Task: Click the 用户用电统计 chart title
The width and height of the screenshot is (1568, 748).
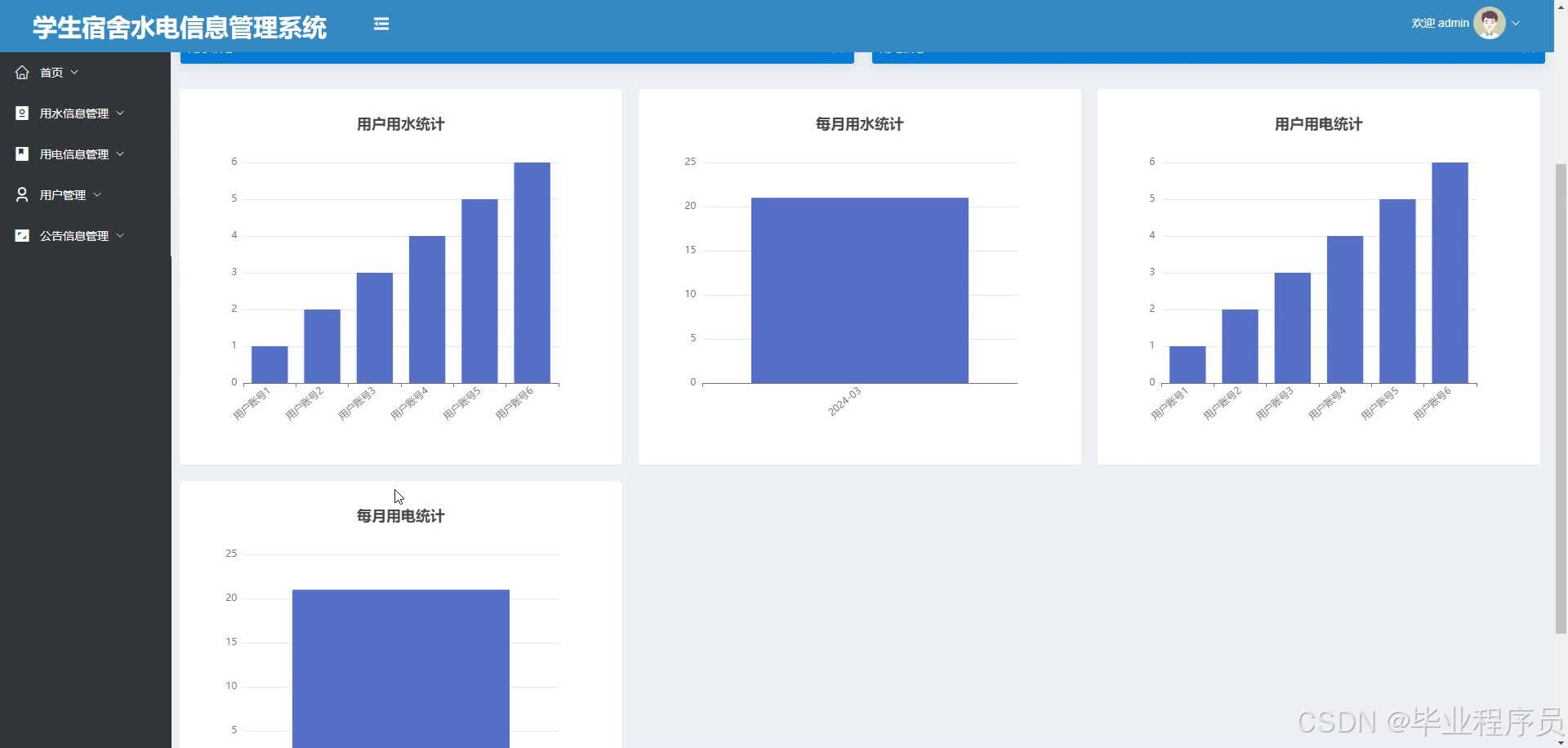Action: coord(1318,124)
